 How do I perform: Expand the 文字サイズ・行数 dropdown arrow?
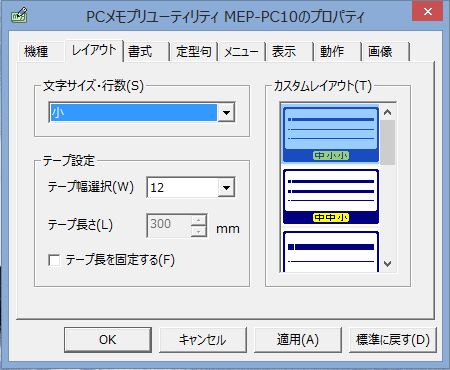(x=226, y=113)
